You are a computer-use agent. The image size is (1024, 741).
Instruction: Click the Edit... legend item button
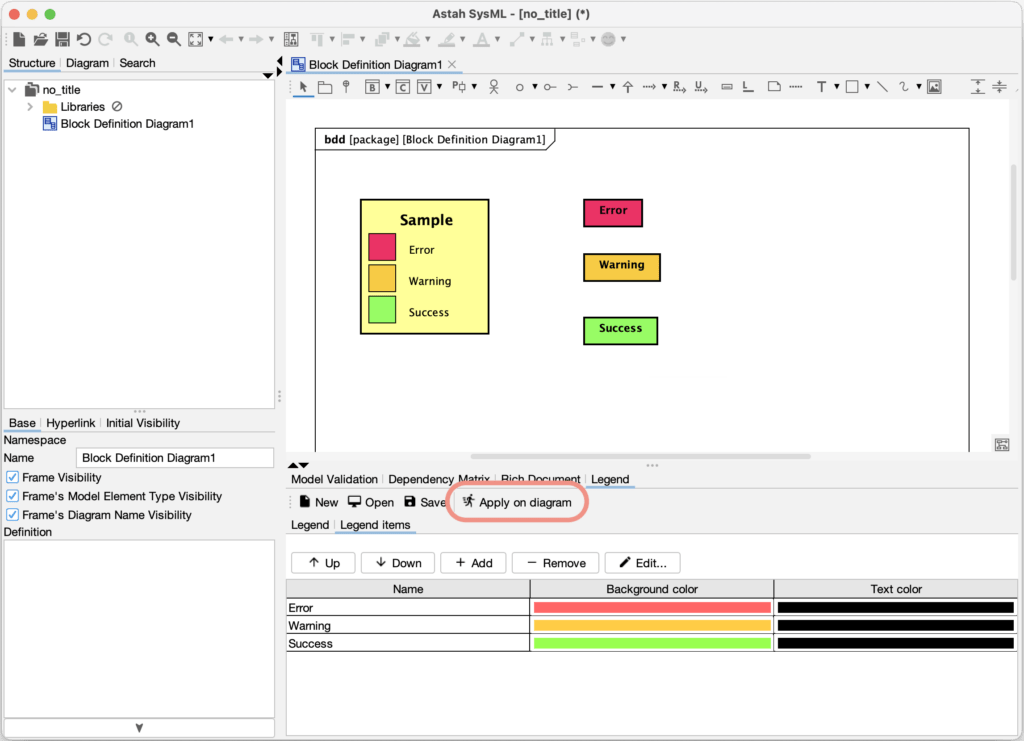pos(642,563)
